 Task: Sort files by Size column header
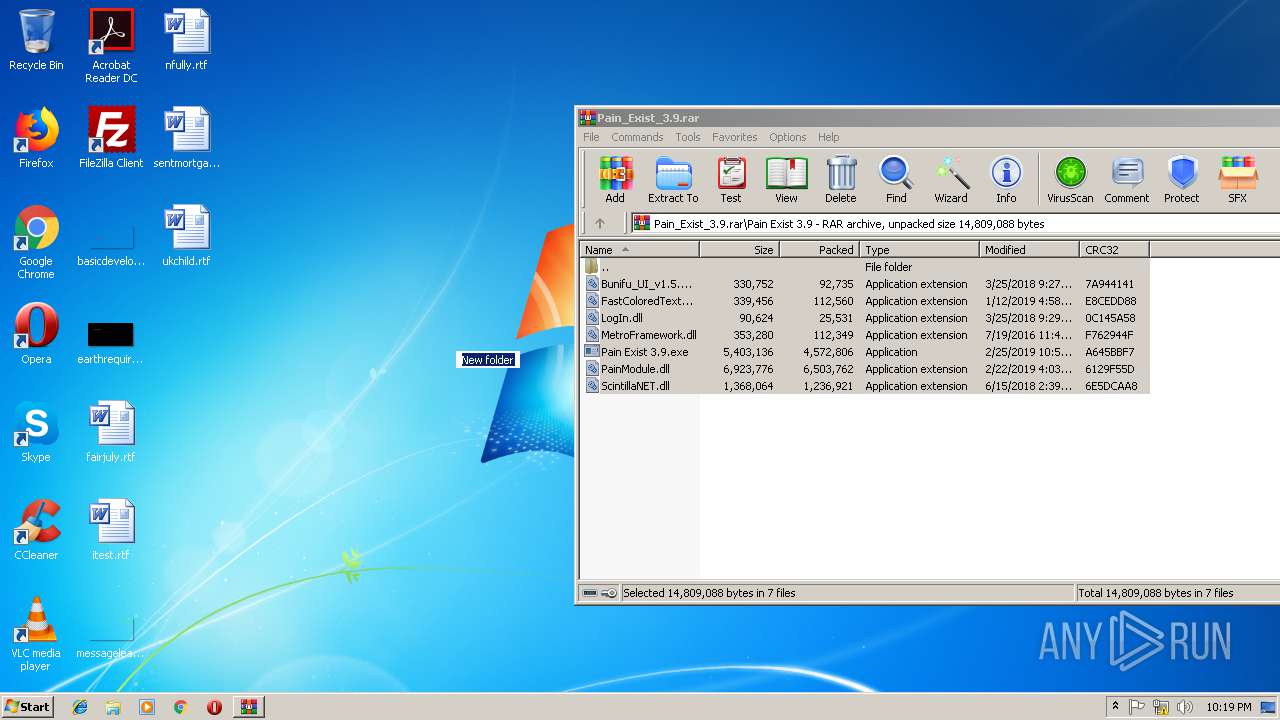pyautogui.click(x=739, y=250)
